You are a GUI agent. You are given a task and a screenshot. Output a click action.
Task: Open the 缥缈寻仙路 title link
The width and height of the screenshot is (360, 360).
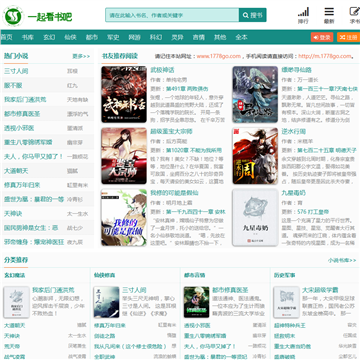(296, 70)
